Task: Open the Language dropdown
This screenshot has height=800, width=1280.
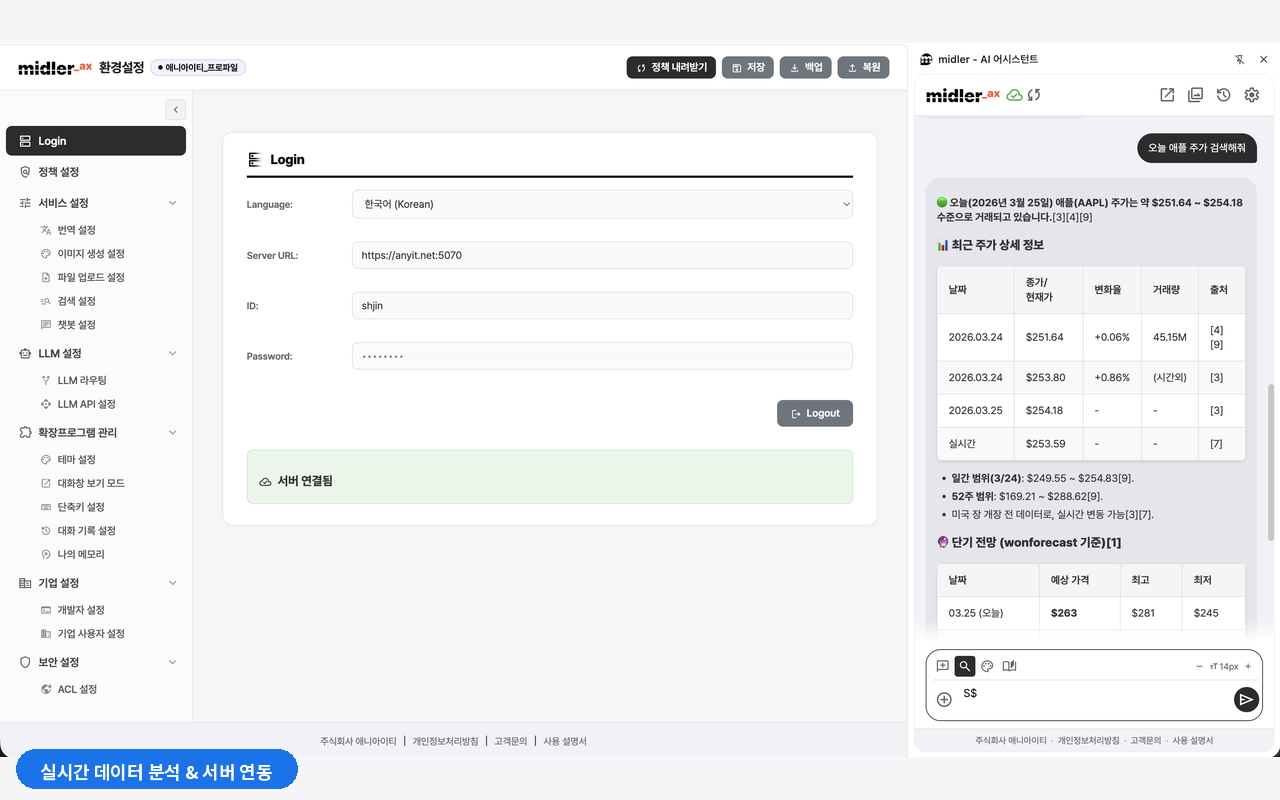Action: pos(602,204)
